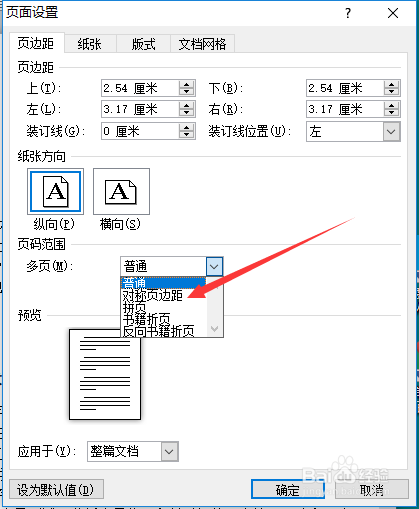Click the multi-page list scroll down arrow
419x509 pixels.
click(x=215, y=329)
